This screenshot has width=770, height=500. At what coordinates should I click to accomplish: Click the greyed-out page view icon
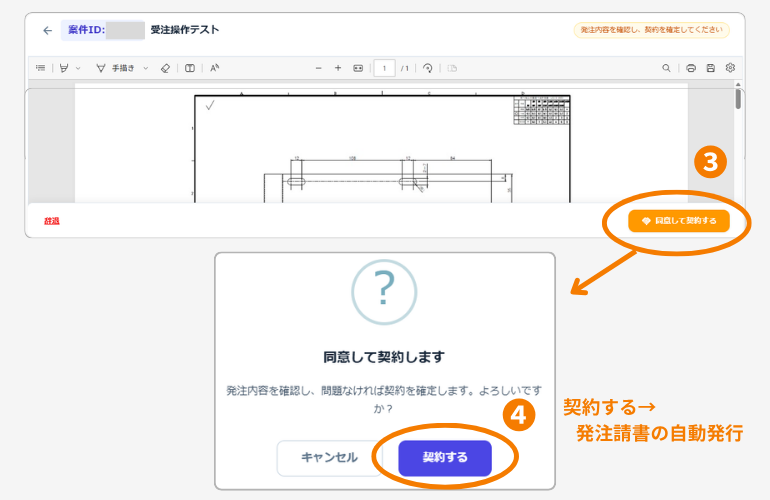[452, 68]
